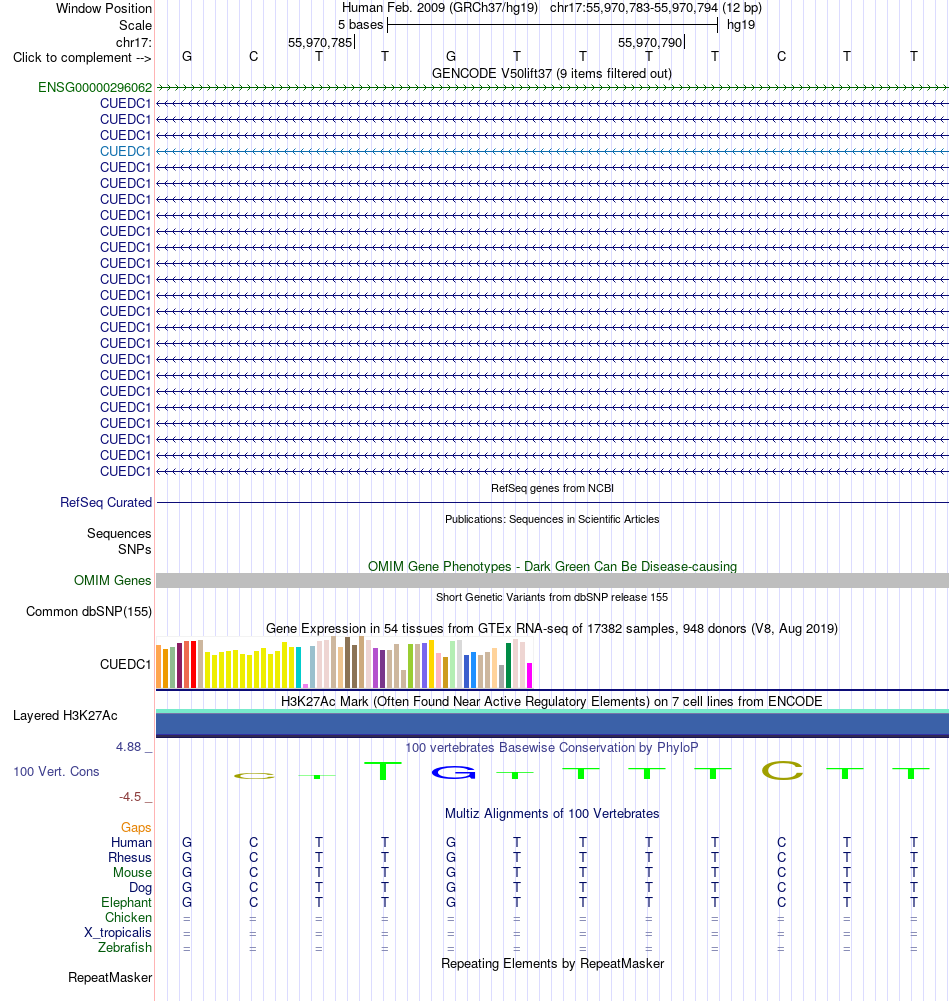
Task: Click the Elephant species row label
Action: (126, 903)
